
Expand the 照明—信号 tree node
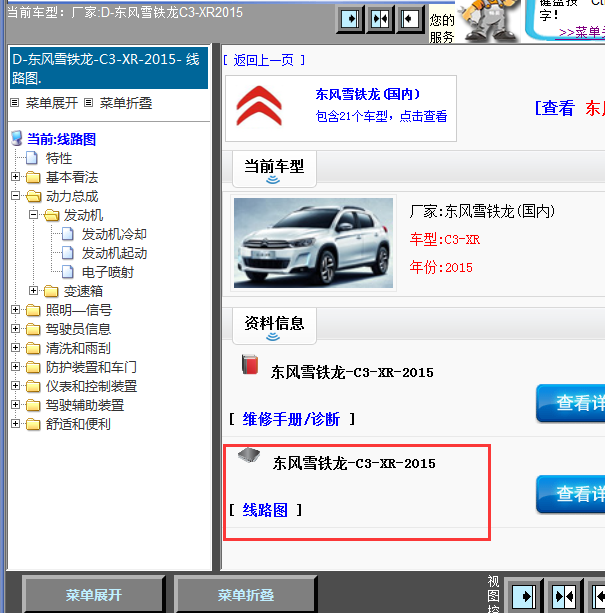pyautogui.click(x=15, y=310)
